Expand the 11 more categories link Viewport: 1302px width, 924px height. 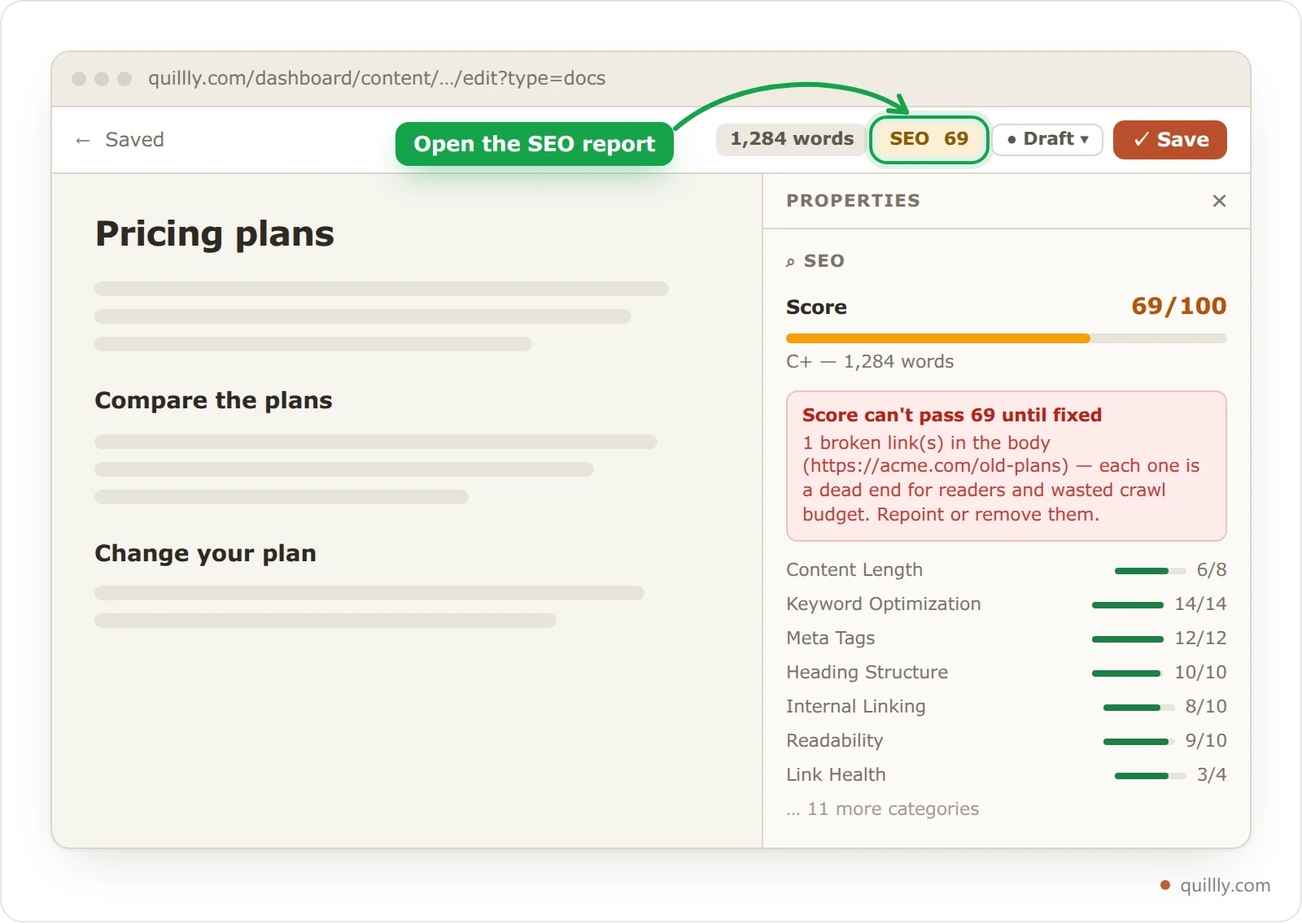coord(882,809)
